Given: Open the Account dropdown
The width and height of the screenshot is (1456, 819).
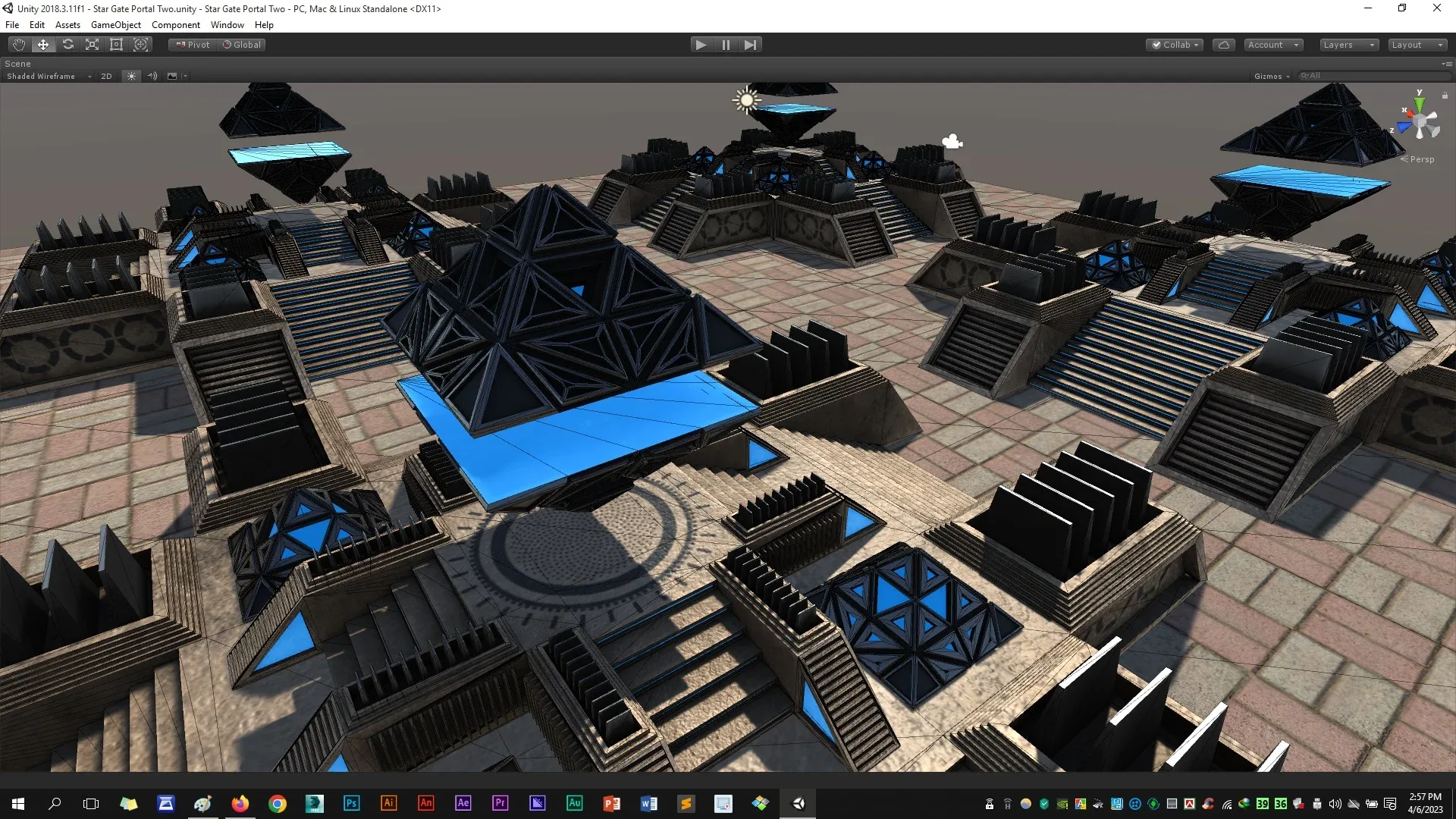Looking at the screenshot, I should coord(1273,45).
